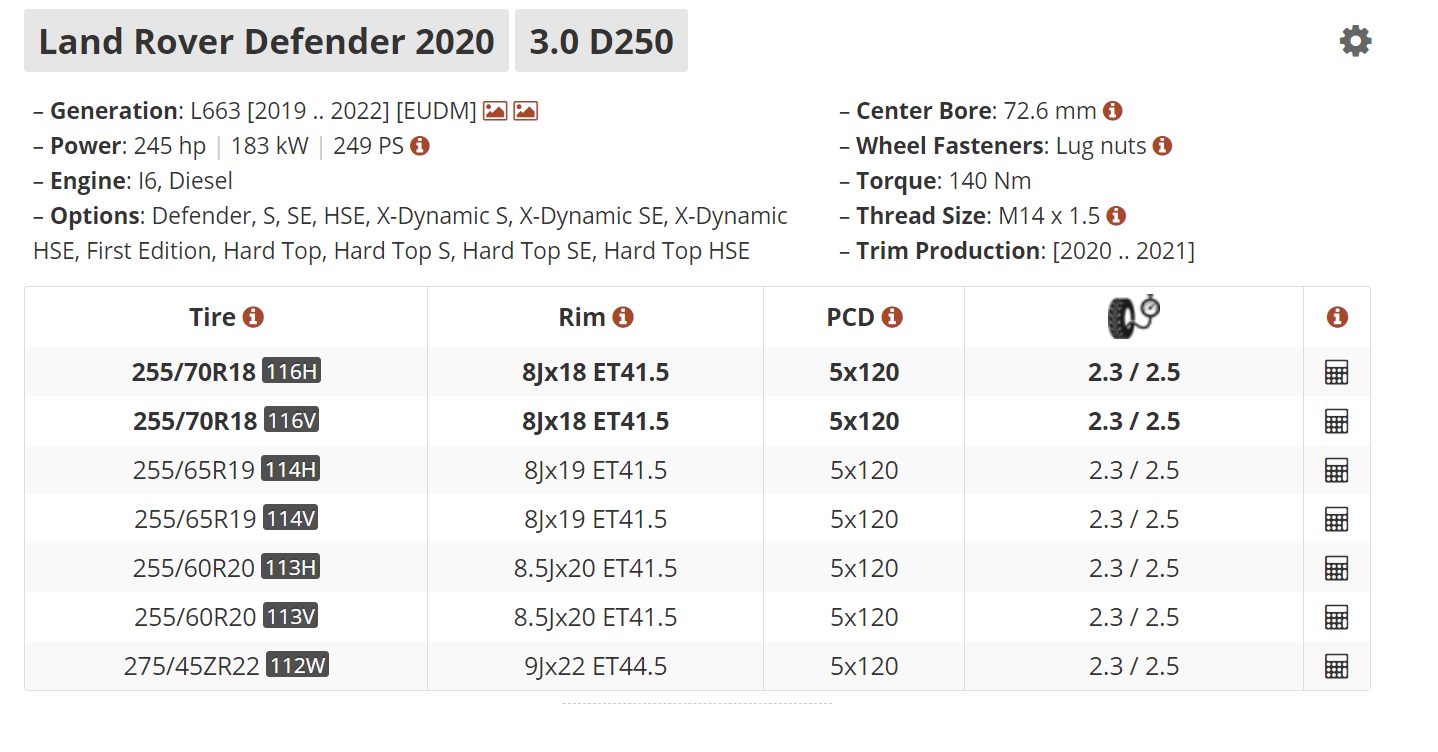Show Center Bore info icon

point(1112,111)
